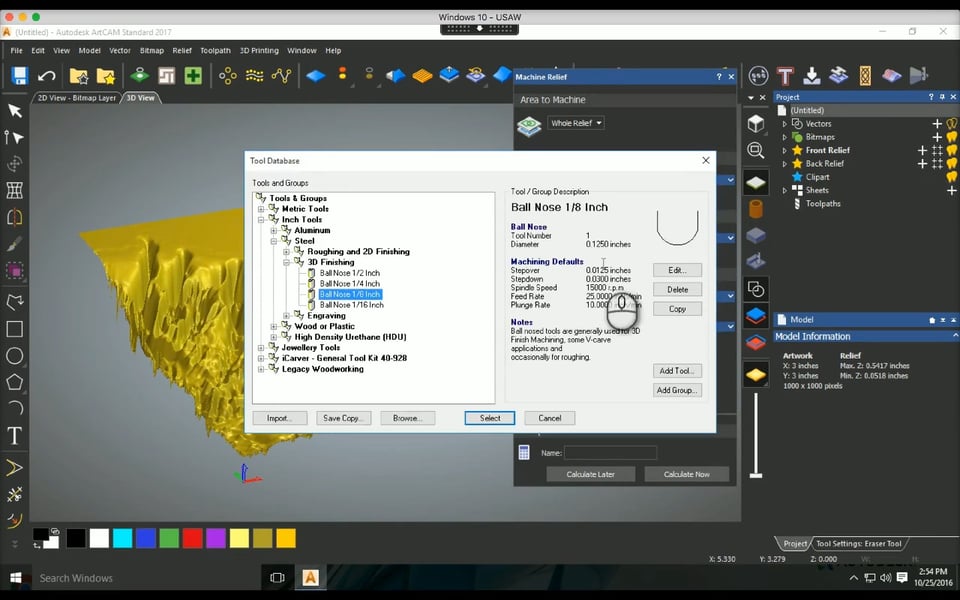Click the magnifier zoom icon
The width and height of the screenshot is (960, 600).
tap(756, 150)
